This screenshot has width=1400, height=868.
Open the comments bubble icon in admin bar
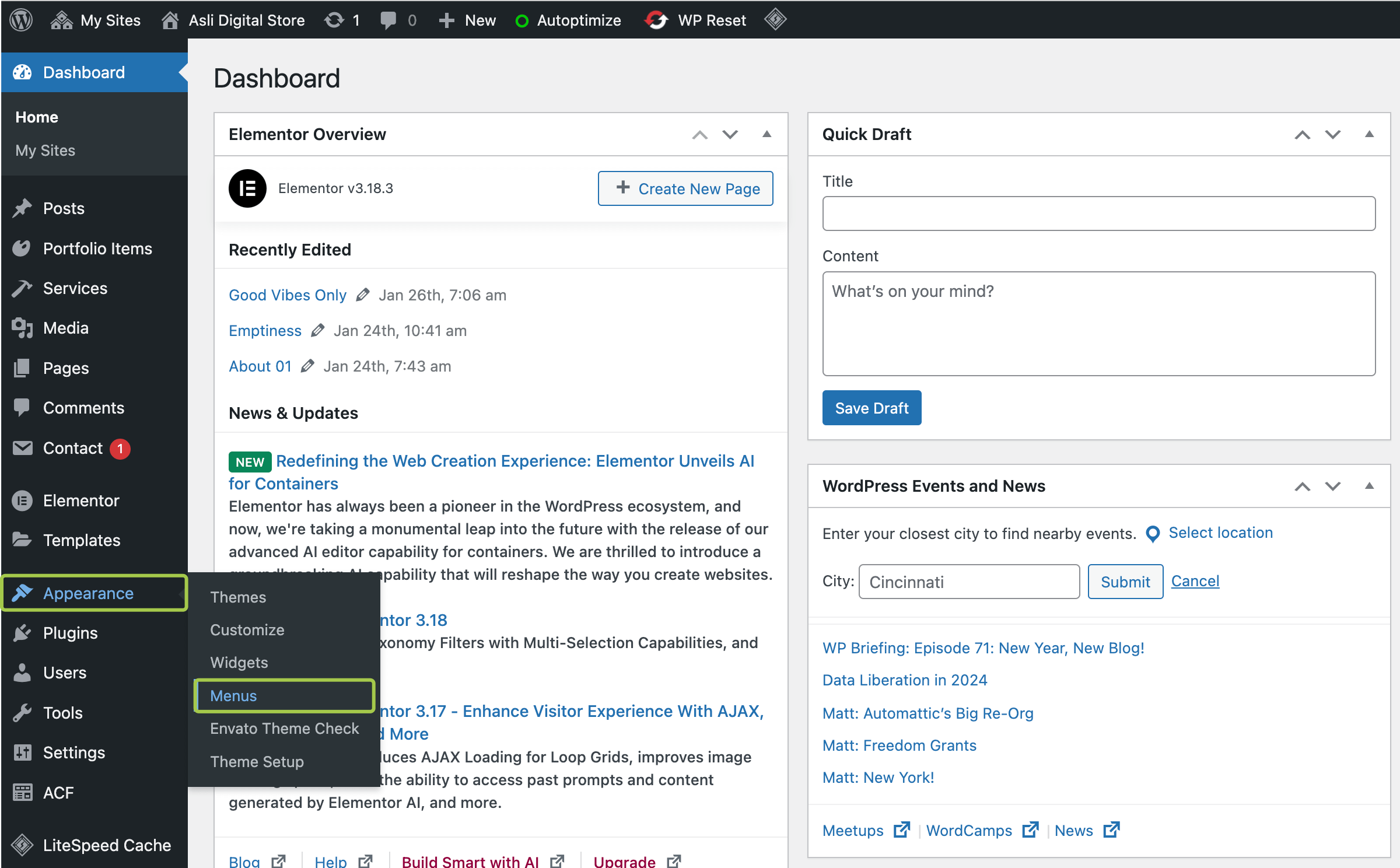coord(388,20)
